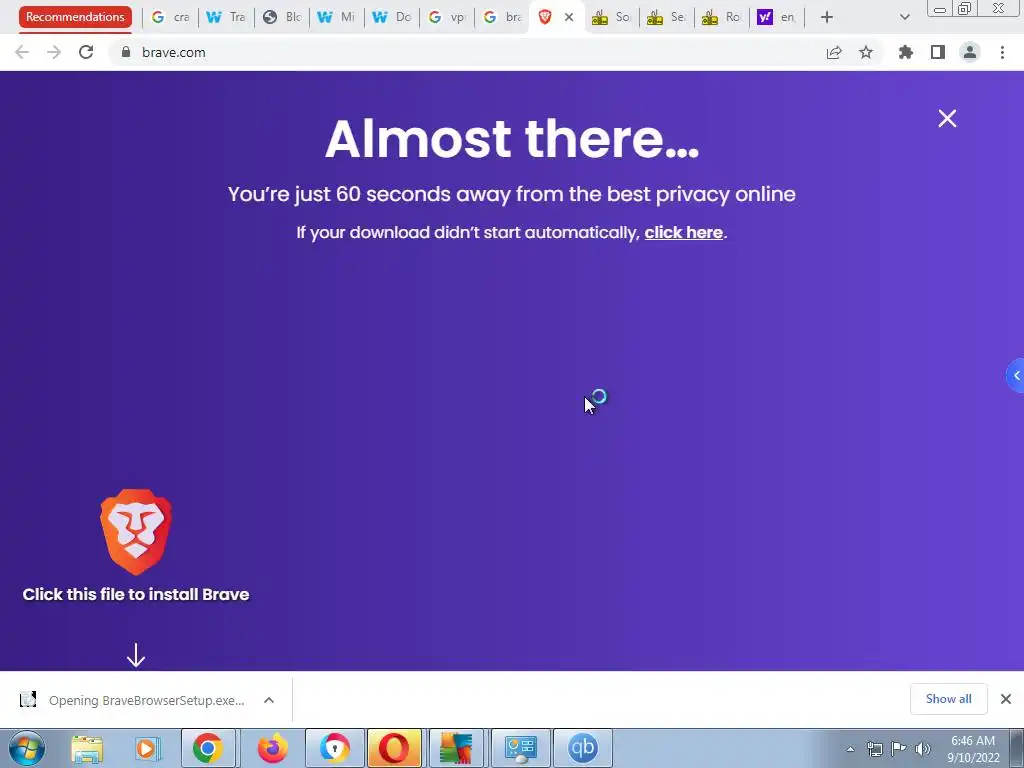This screenshot has height=768, width=1024.
Task: Open the AVG taskbar icon
Action: pos(456,748)
